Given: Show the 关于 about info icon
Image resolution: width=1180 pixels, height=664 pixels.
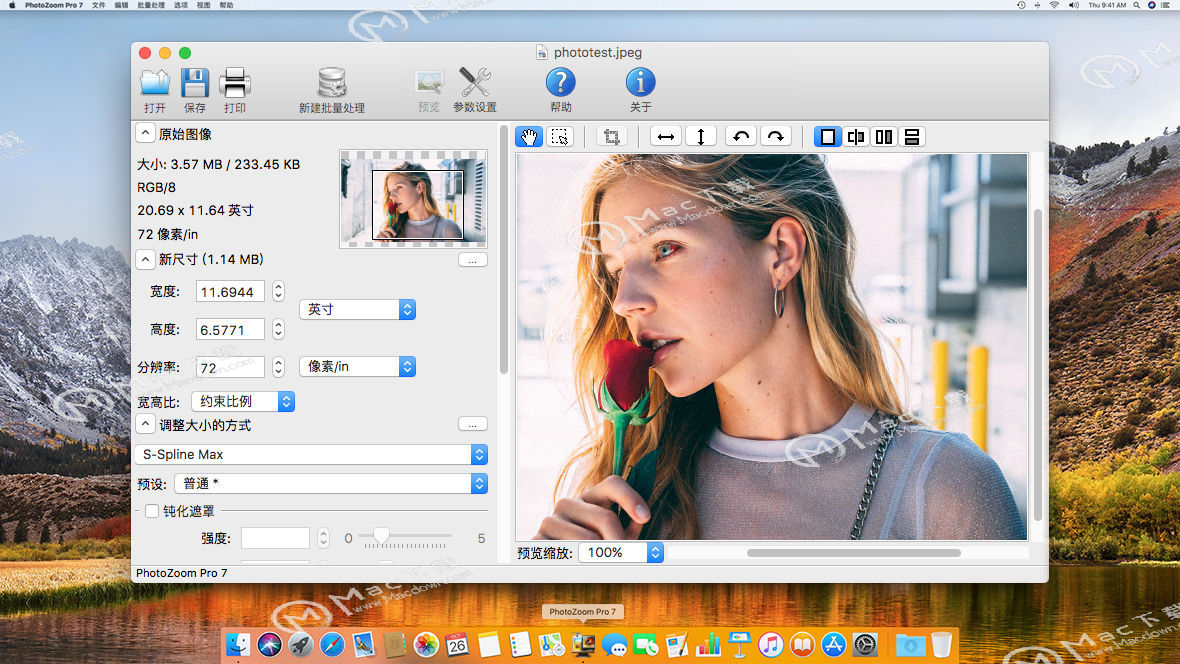Looking at the screenshot, I should tap(640, 90).
